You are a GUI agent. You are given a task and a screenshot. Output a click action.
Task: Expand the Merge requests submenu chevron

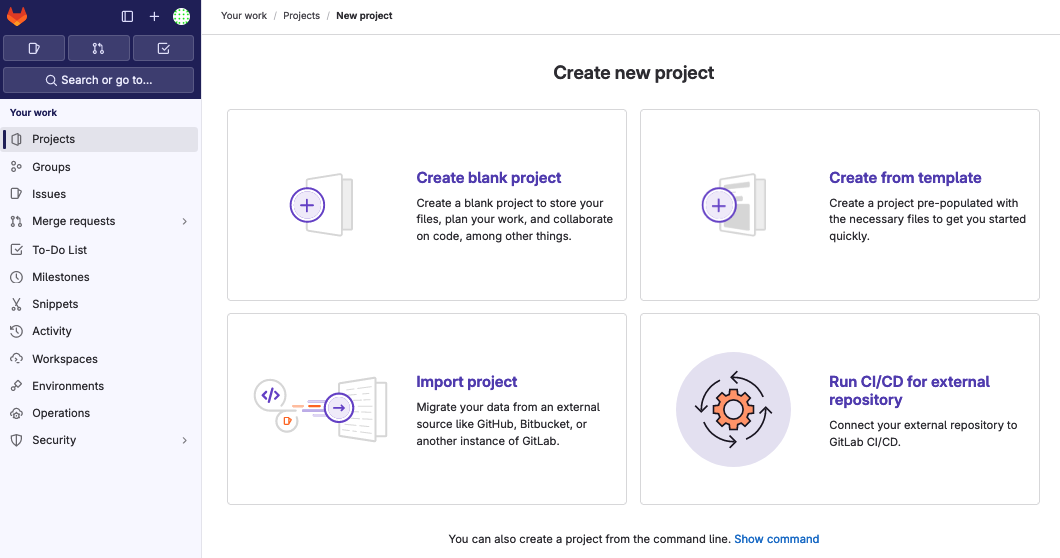point(185,221)
